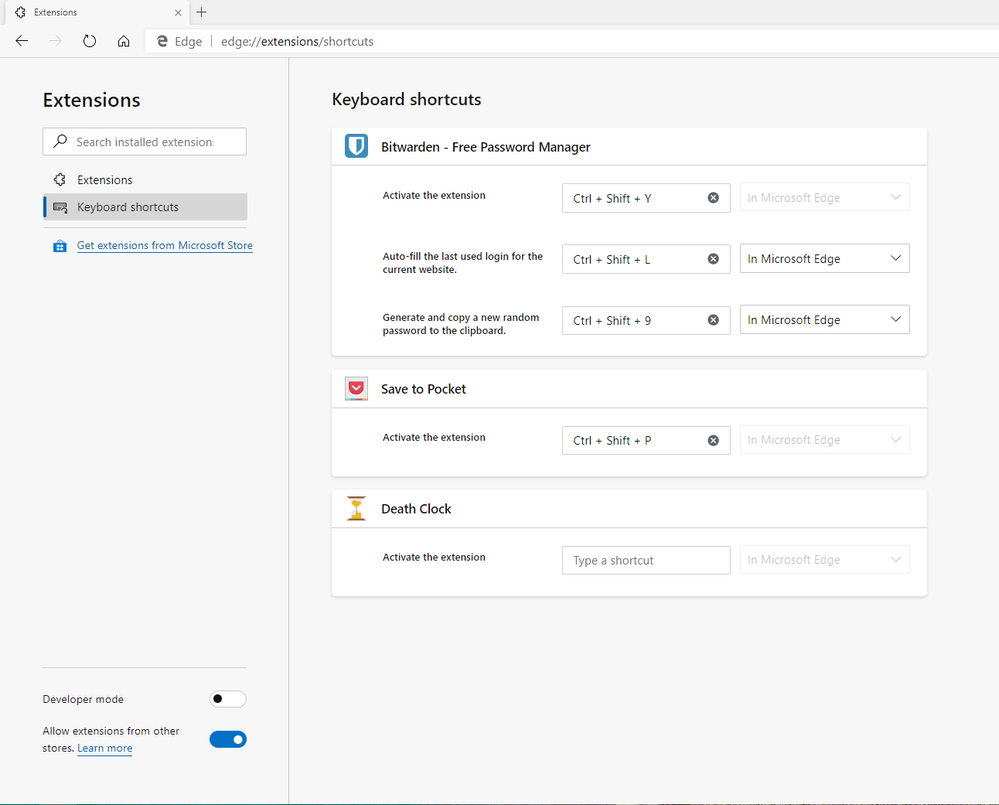Click the Ctrl + Shift + 9 shortcut field
The width and height of the screenshot is (999, 805).
[x=646, y=320]
